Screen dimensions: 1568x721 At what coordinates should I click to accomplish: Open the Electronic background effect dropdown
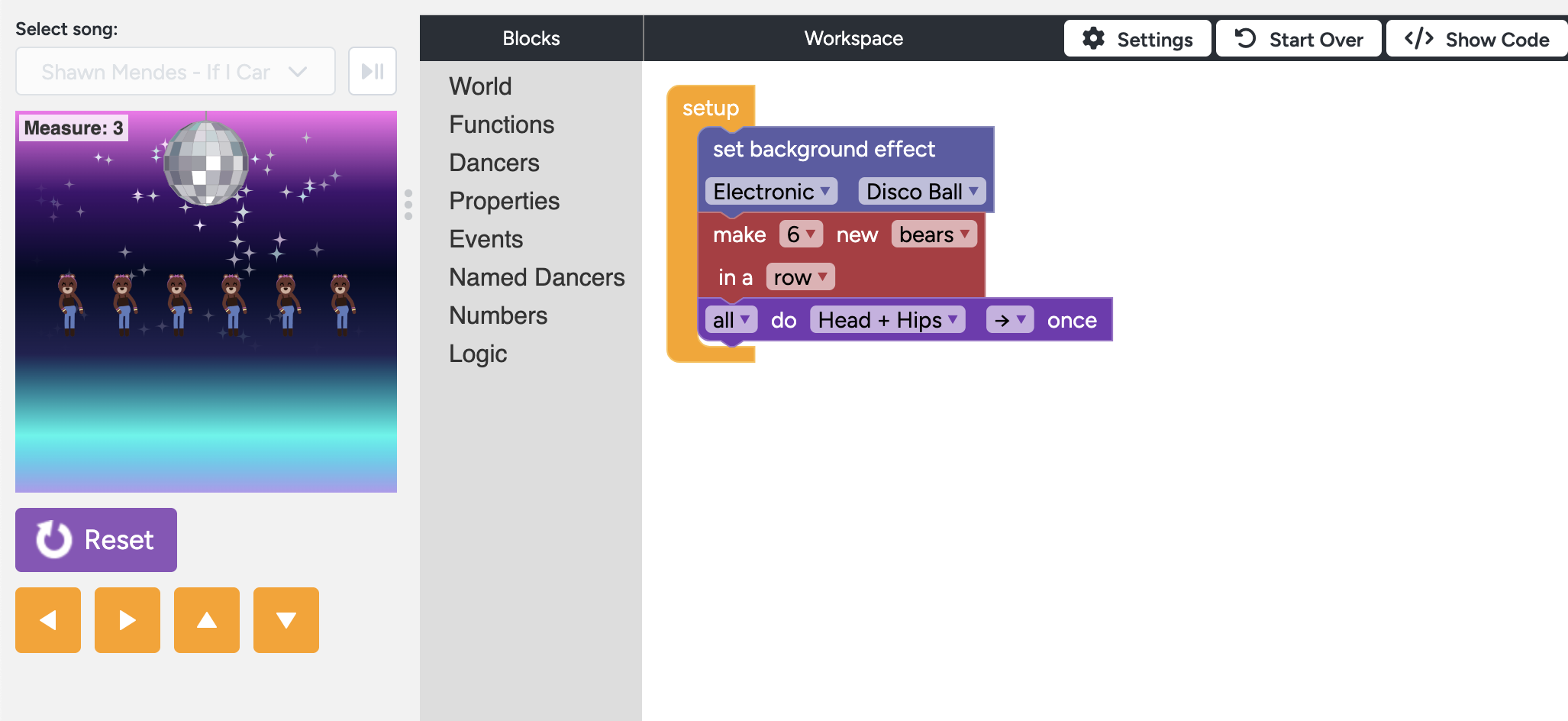pyautogui.click(x=771, y=192)
